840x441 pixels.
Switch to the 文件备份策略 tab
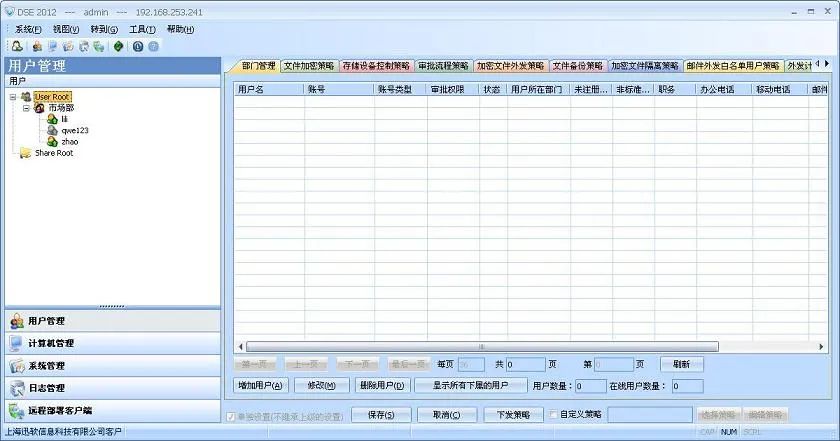coord(578,66)
